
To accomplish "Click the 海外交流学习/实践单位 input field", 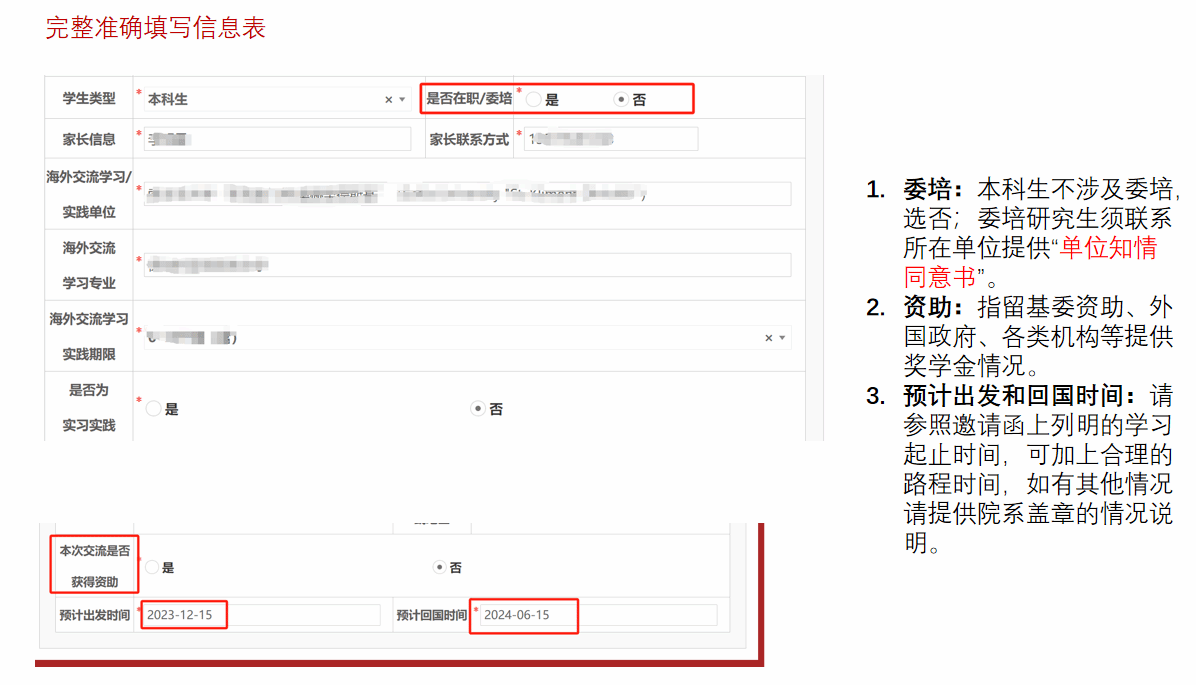I will (x=467, y=194).
